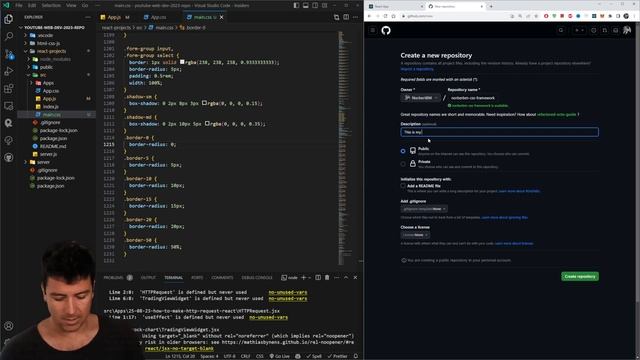Click Open Changes compare icon in editor toolbar
Screen dimensions: 640x360
(x=336, y=17)
